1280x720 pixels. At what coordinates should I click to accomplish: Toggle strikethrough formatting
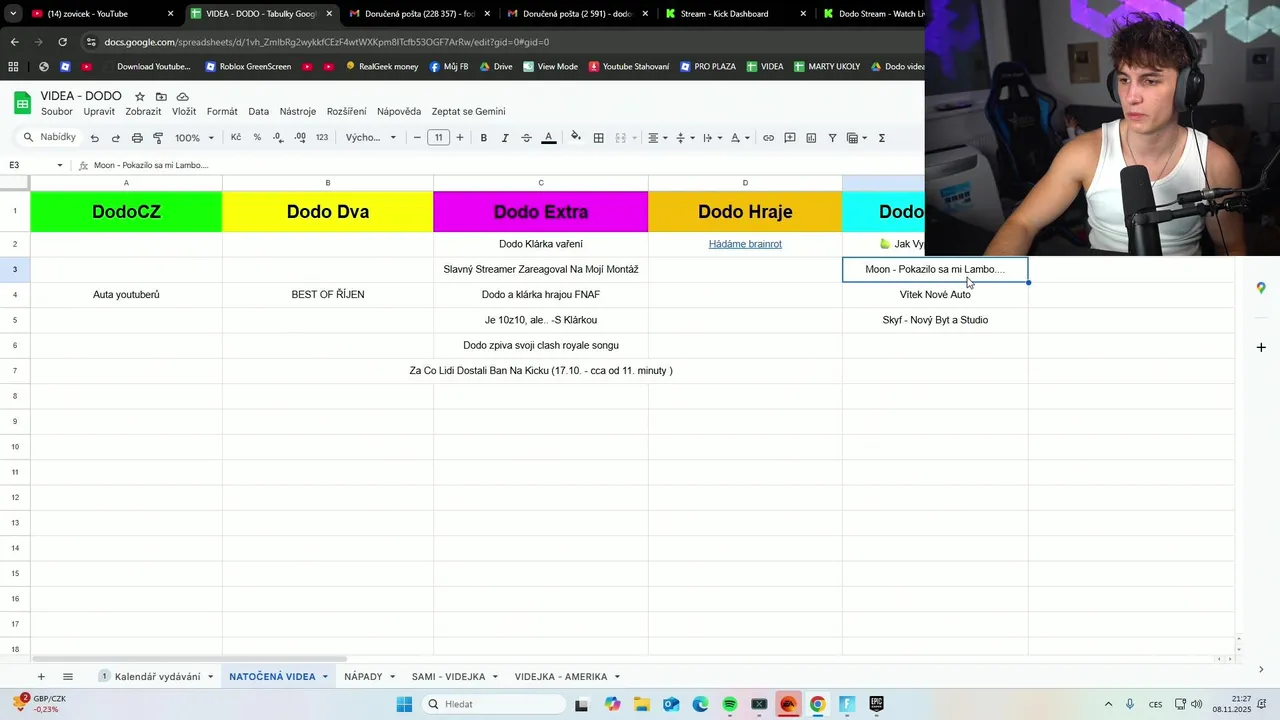(526, 138)
